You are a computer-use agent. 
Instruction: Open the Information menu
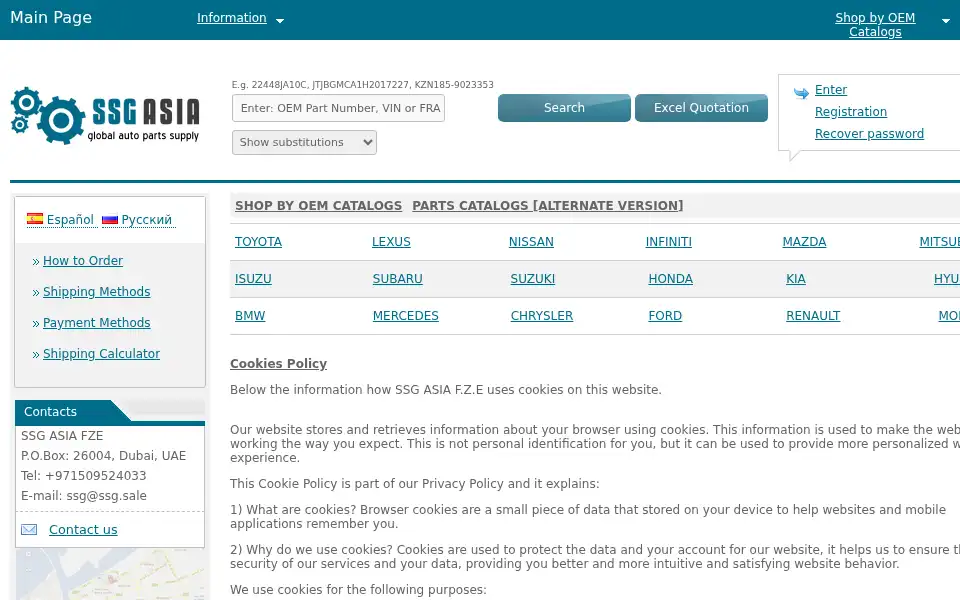pyautogui.click(x=231, y=18)
